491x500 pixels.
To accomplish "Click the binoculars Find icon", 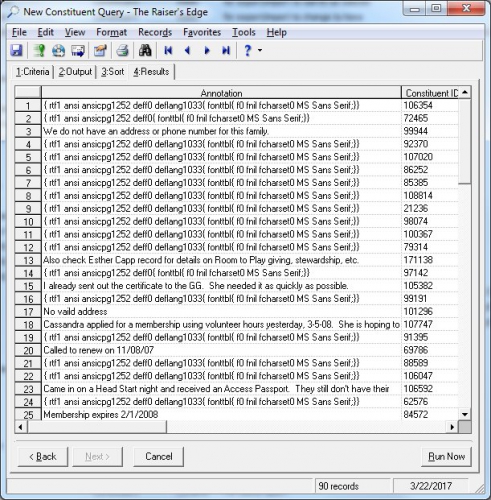I will click(145, 51).
